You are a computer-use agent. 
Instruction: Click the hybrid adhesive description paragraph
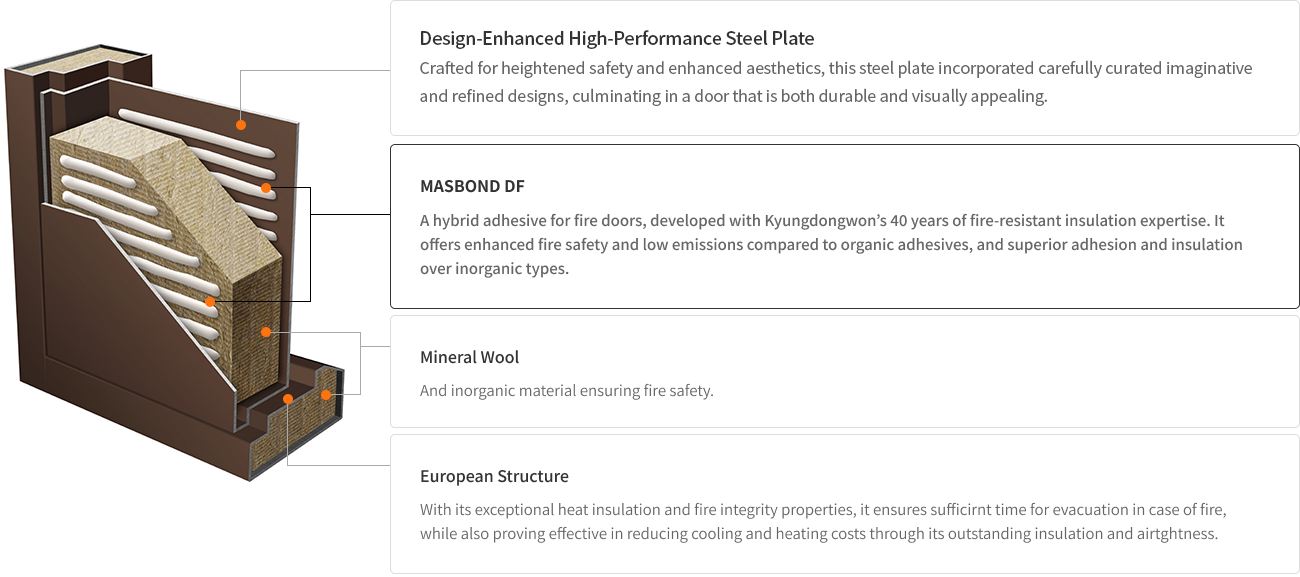pyautogui.click(x=830, y=244)
